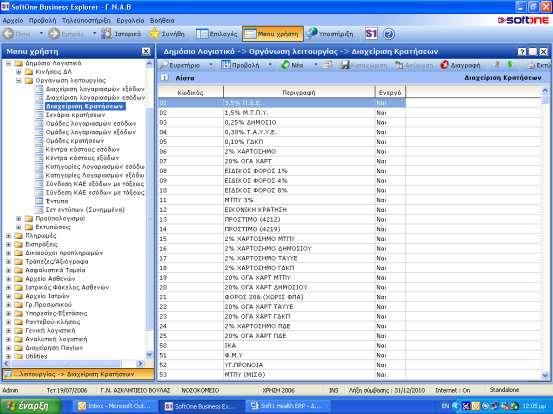
Task: Close the Menu χρήστη panel
Action: tap(146, 51)
